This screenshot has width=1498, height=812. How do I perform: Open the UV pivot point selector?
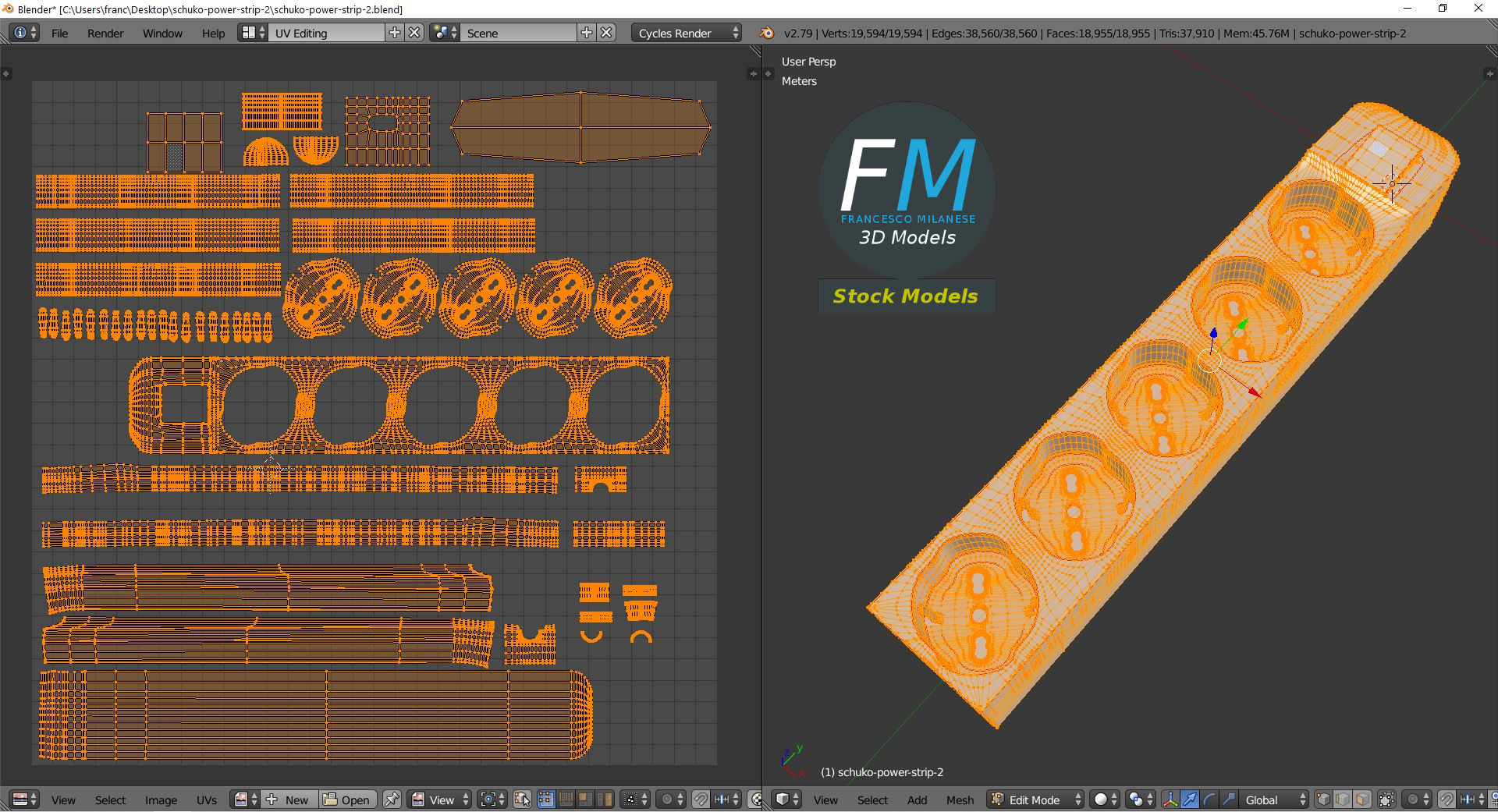click(492, 800)
